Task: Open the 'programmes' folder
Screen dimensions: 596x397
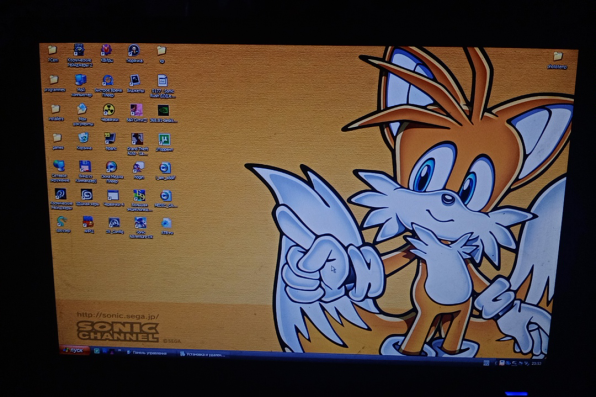Action: pos(54,83)
